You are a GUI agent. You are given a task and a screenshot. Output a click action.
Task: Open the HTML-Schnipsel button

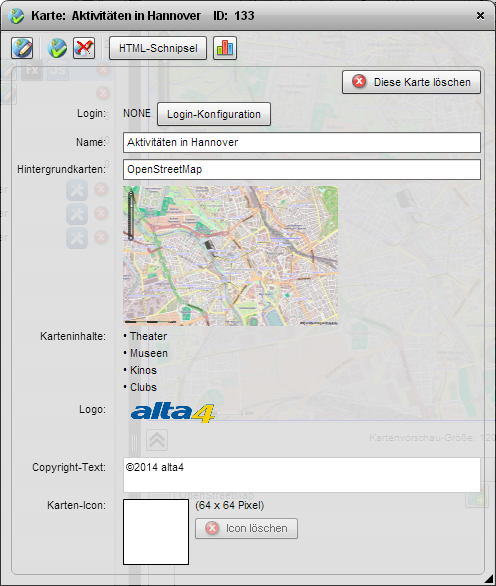[158, 48]
